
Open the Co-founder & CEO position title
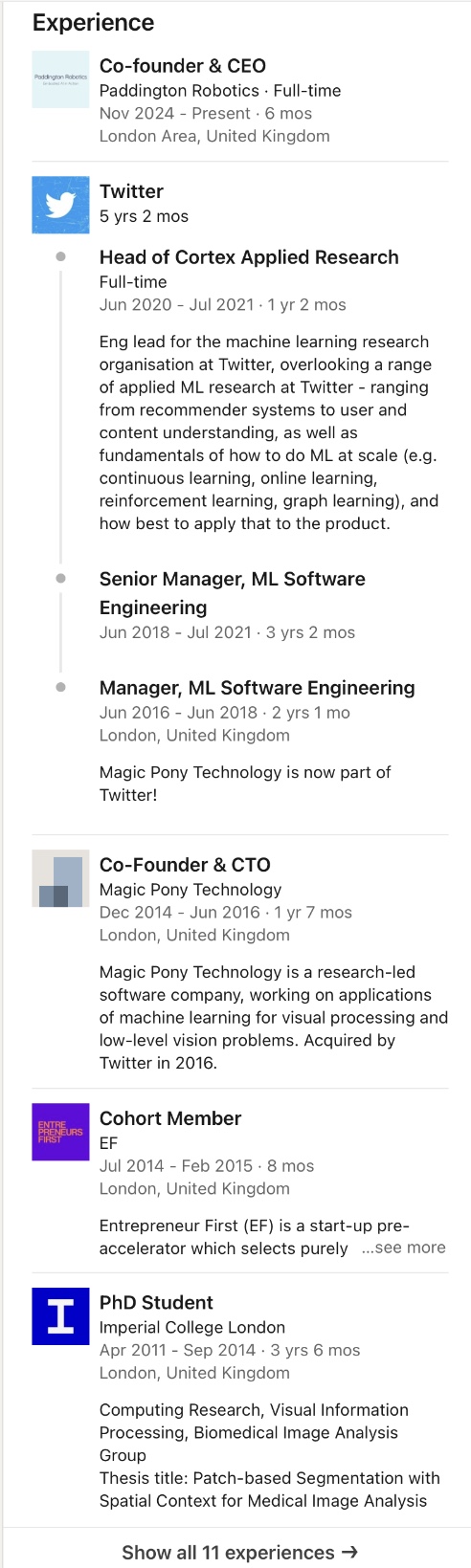pyautogui.click(x=183, y=66)
